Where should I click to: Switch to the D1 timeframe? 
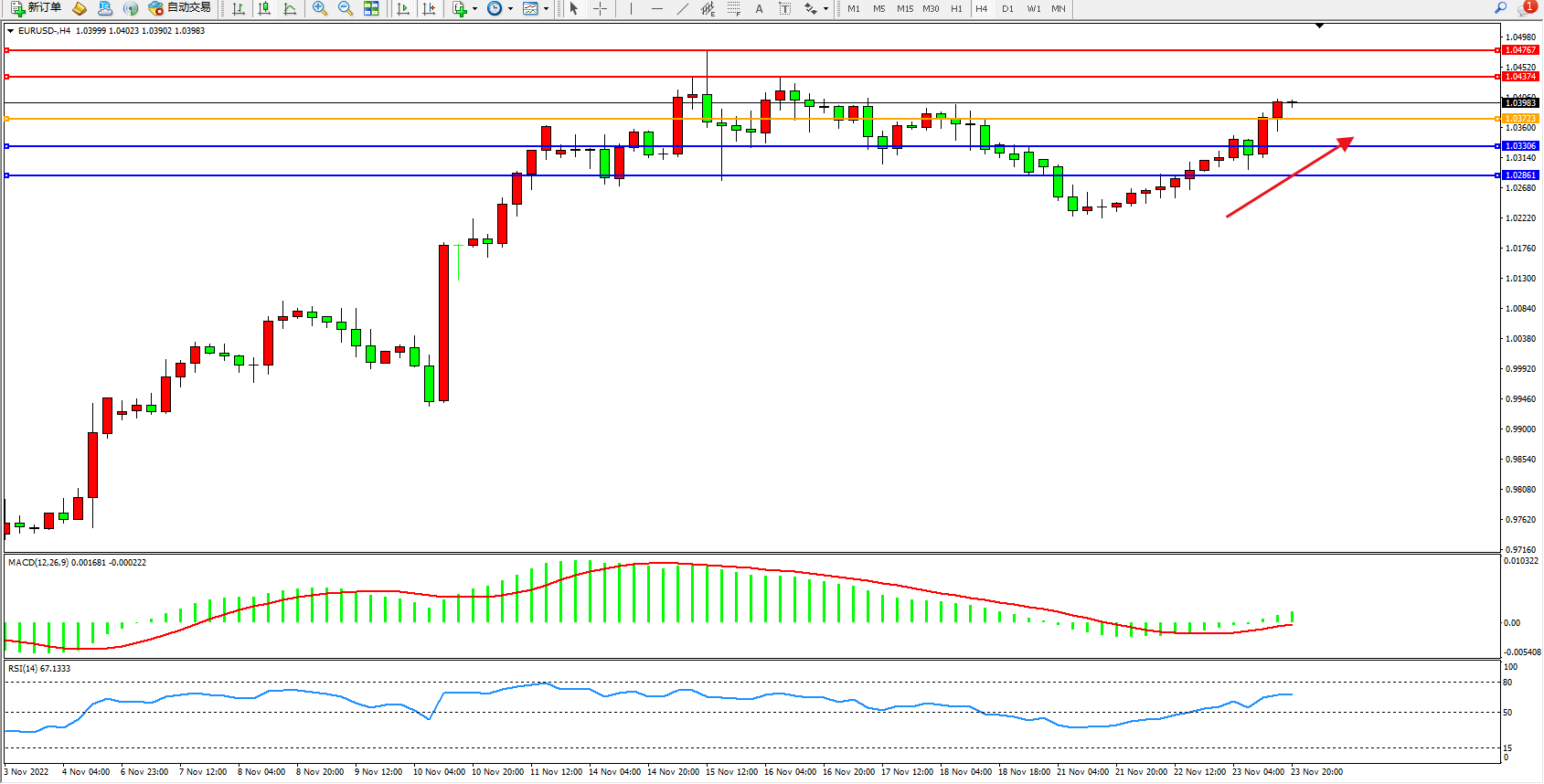pos(1007,8)
